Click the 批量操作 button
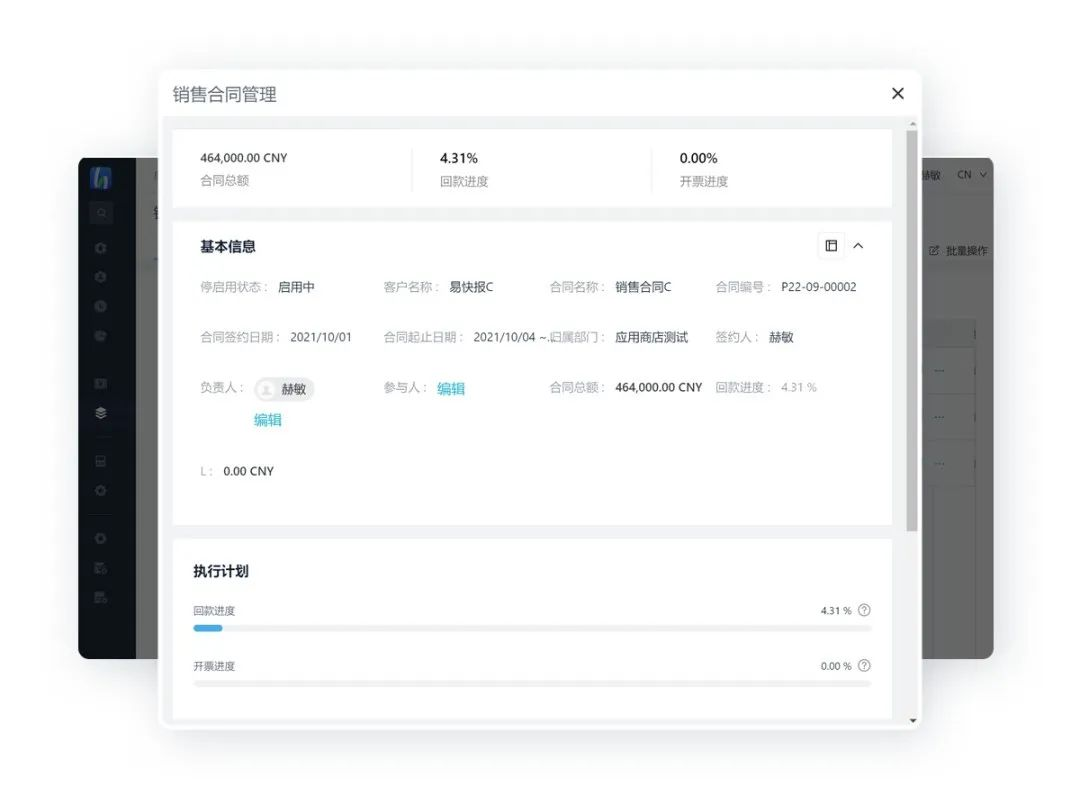 click(x=958, y=250)
